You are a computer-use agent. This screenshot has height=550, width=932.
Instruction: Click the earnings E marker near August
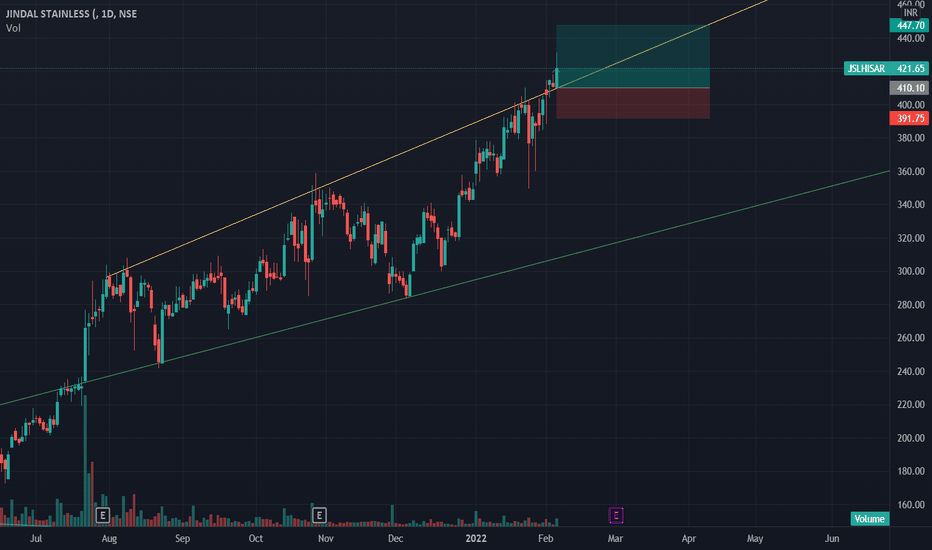103,515
